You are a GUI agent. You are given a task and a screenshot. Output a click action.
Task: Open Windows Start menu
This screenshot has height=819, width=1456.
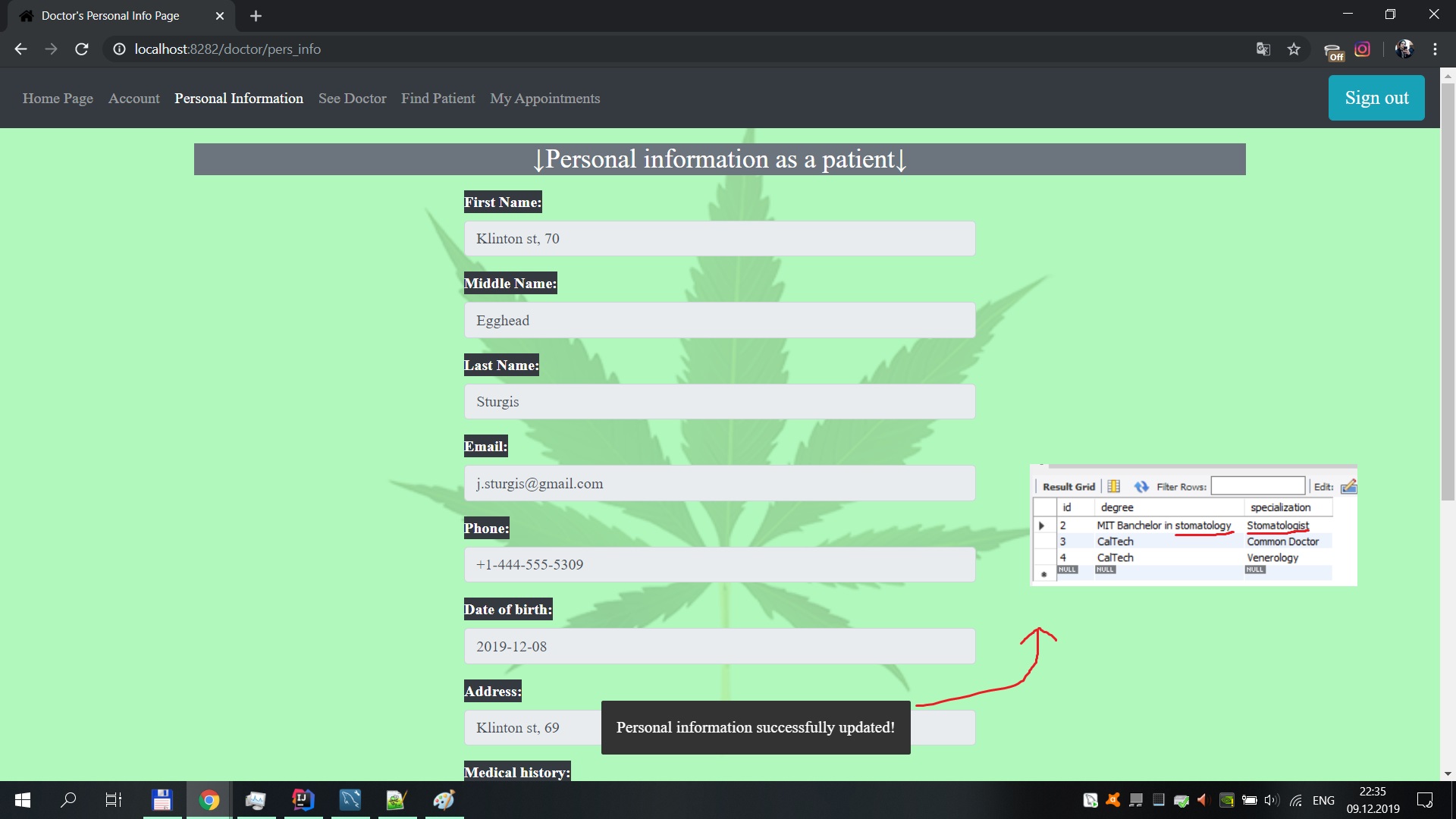(23, 800)
